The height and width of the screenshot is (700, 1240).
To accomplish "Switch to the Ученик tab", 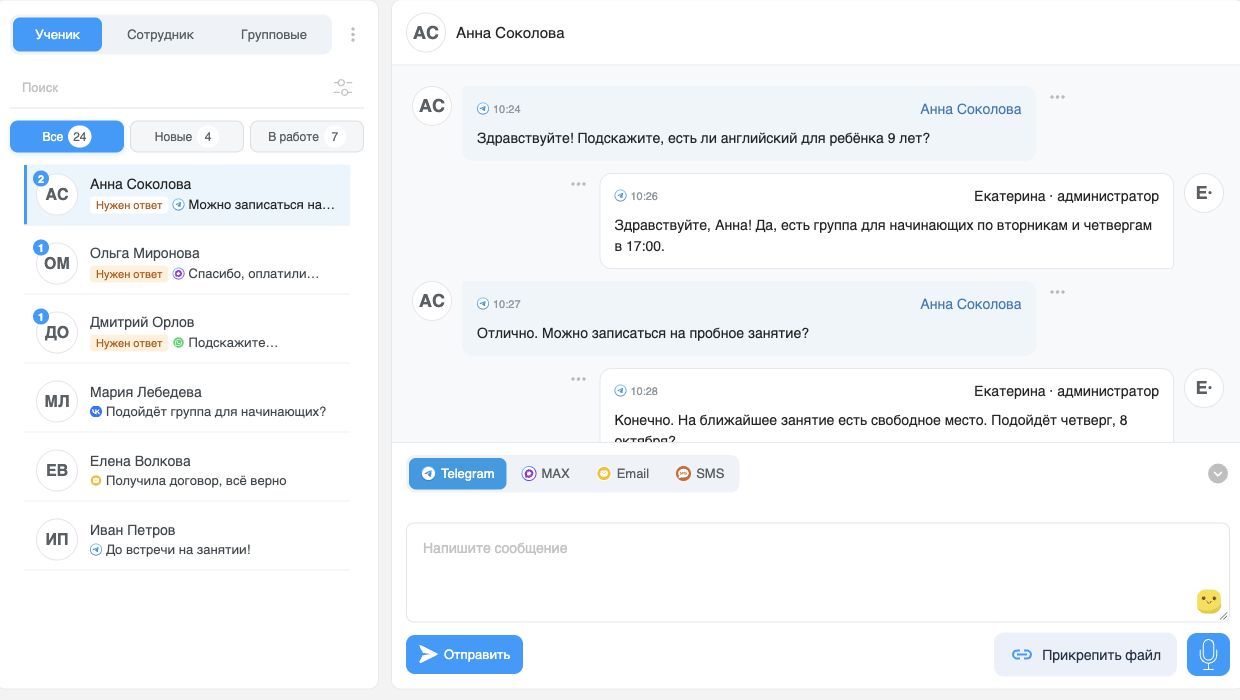I will (x=58, y=34).
